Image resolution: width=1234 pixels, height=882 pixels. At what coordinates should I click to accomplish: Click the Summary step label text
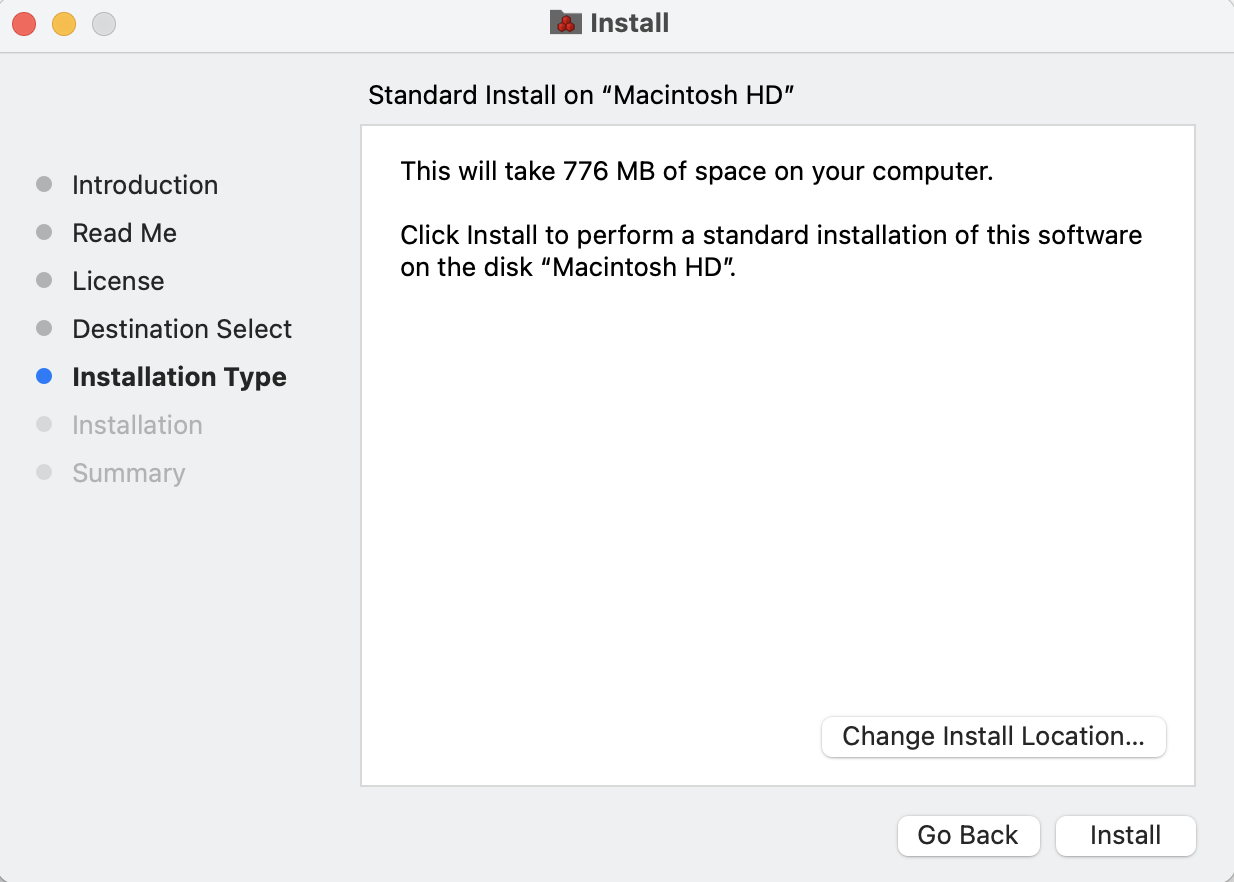pyautogui.click(x=128, y=473)
